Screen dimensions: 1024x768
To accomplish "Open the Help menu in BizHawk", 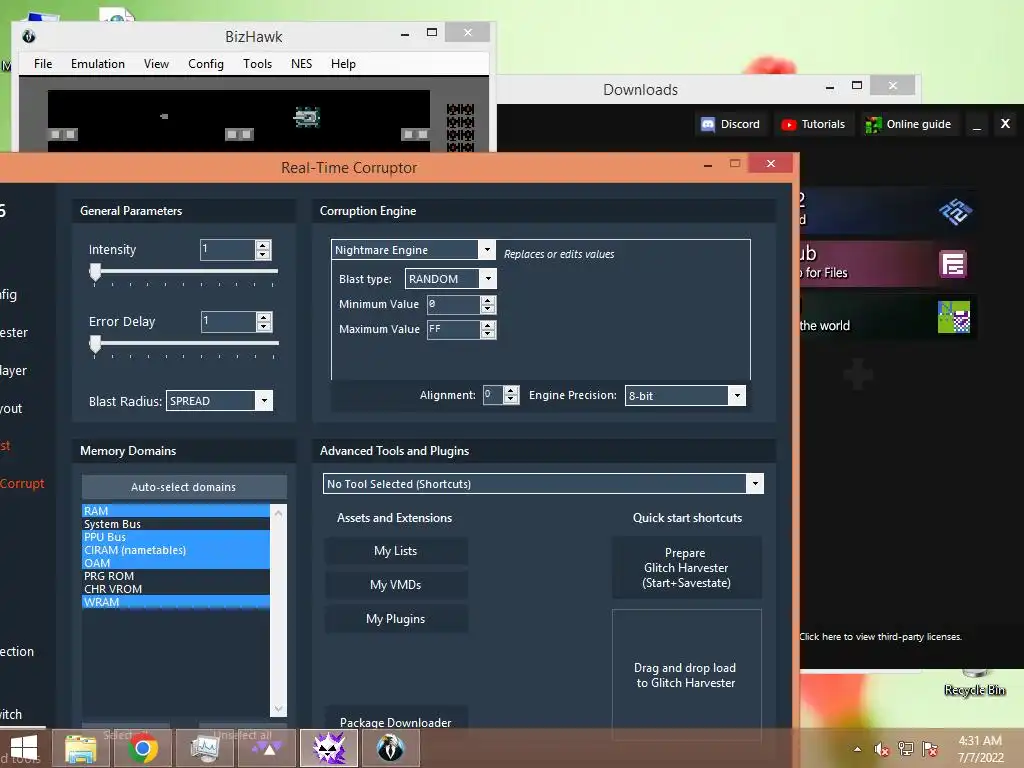I will pos(343,63).
